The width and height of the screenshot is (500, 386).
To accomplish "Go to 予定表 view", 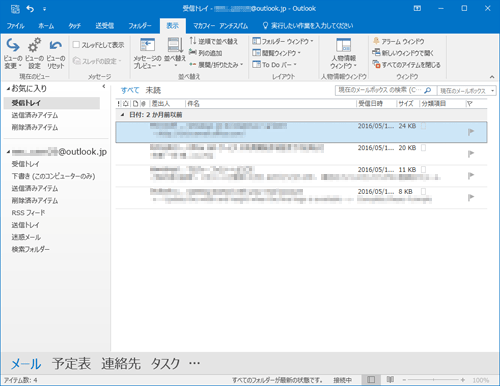I will tap(71, 363).
